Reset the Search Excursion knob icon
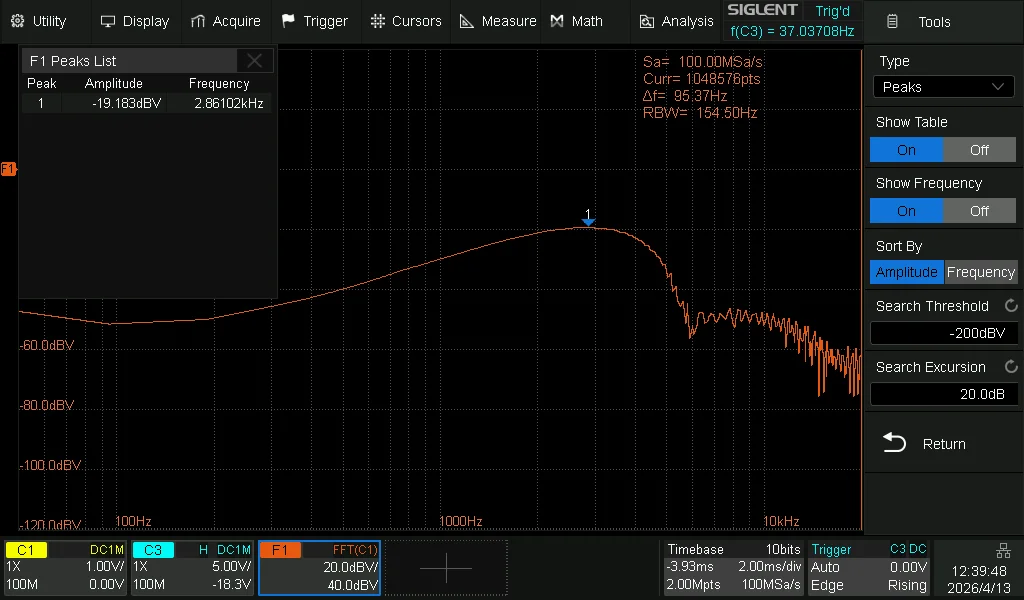Screen dimensions: 1024x600 pyautogui.click(x=1010, y=367)
